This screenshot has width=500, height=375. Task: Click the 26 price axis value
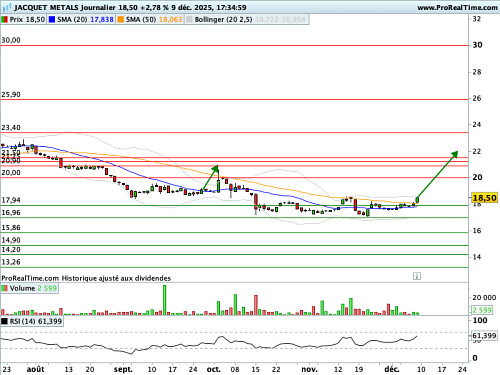tap(477, 98)
